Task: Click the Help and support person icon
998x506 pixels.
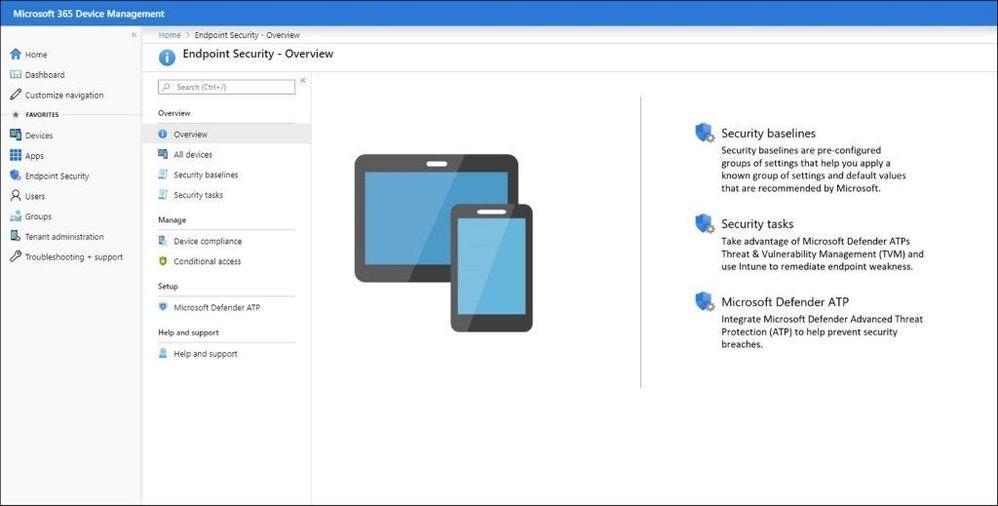Action: 163,353
